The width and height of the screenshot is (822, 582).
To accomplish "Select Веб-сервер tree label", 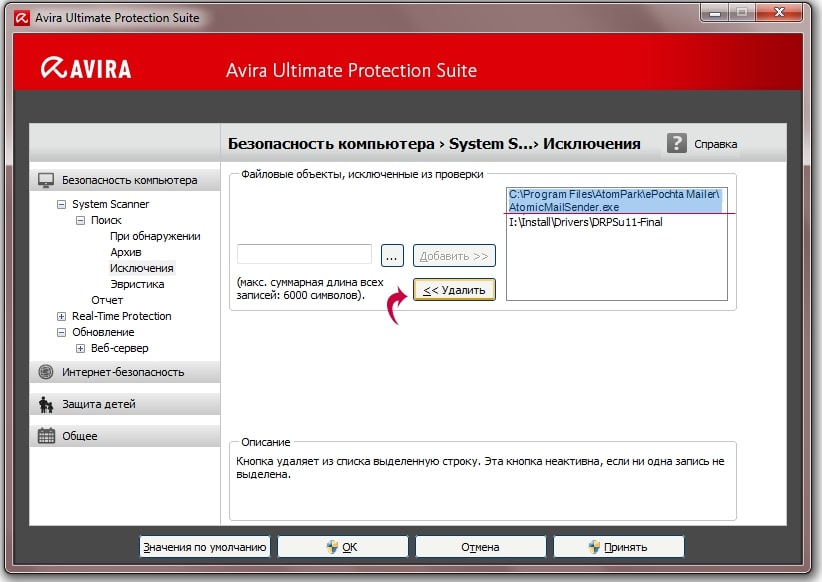I will click(120, 348).
